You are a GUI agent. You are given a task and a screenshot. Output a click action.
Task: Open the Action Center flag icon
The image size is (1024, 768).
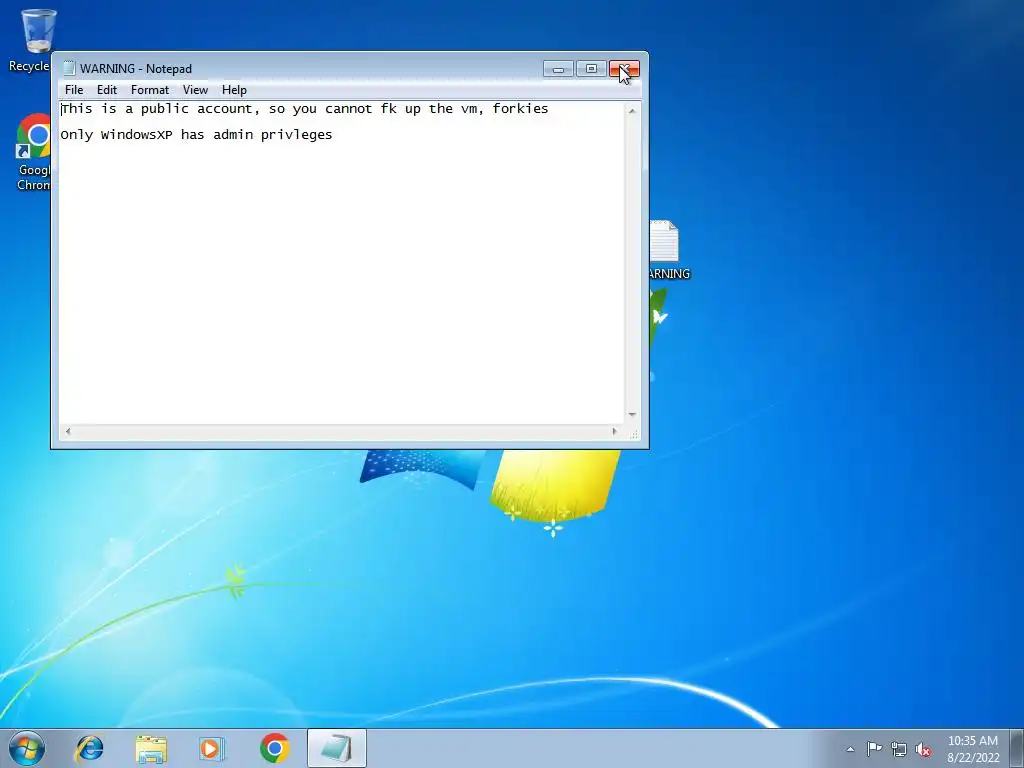[874, 749]
